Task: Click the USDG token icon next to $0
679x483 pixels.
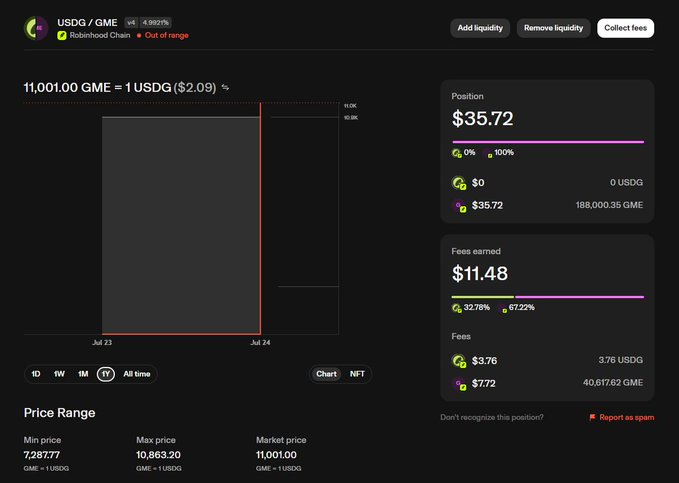Action: 459,183
